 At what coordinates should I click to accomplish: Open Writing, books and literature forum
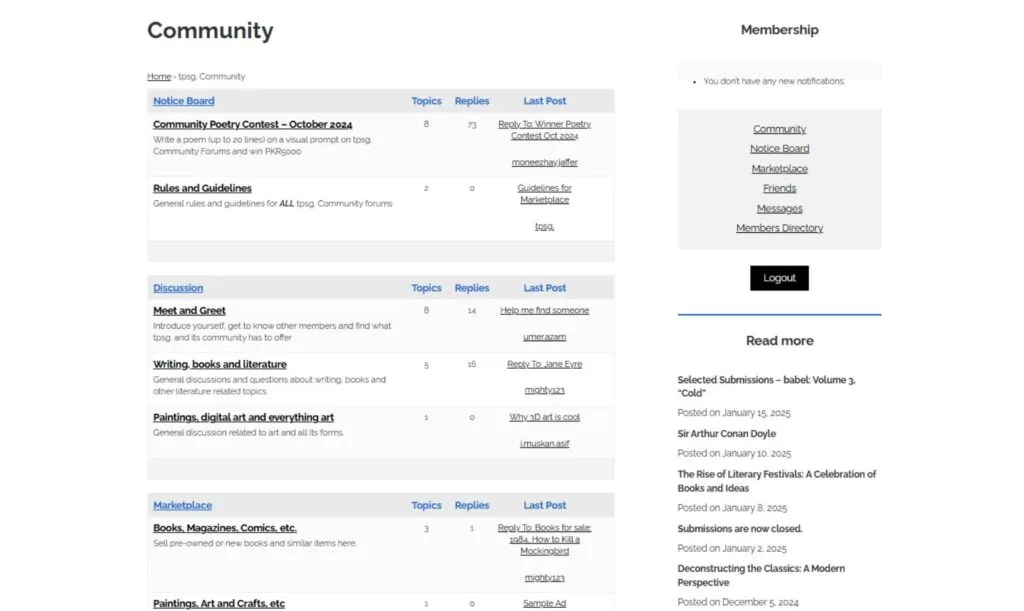219,365
